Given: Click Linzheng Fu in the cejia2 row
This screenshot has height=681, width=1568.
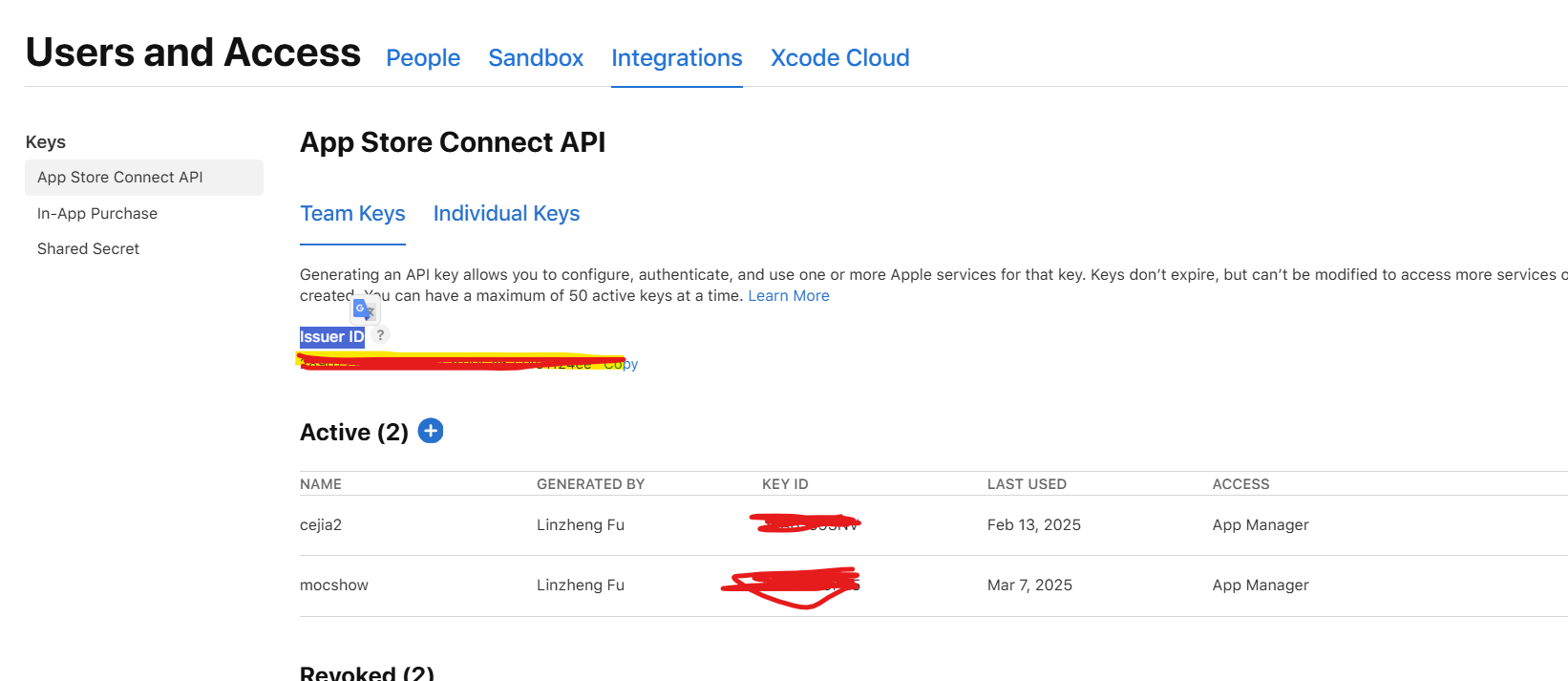Looking at the screenshot, I should [x=581, y=525].
